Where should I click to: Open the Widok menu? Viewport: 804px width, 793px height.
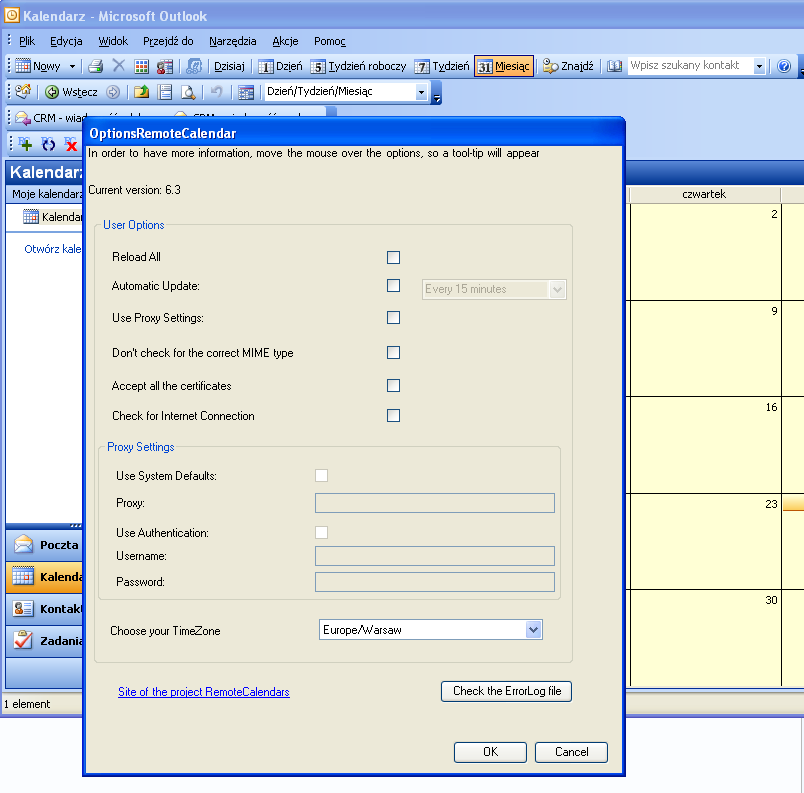pos(113,41)
